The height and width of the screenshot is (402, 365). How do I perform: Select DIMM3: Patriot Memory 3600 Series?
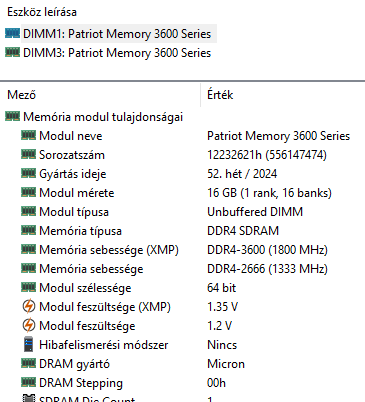117,53
